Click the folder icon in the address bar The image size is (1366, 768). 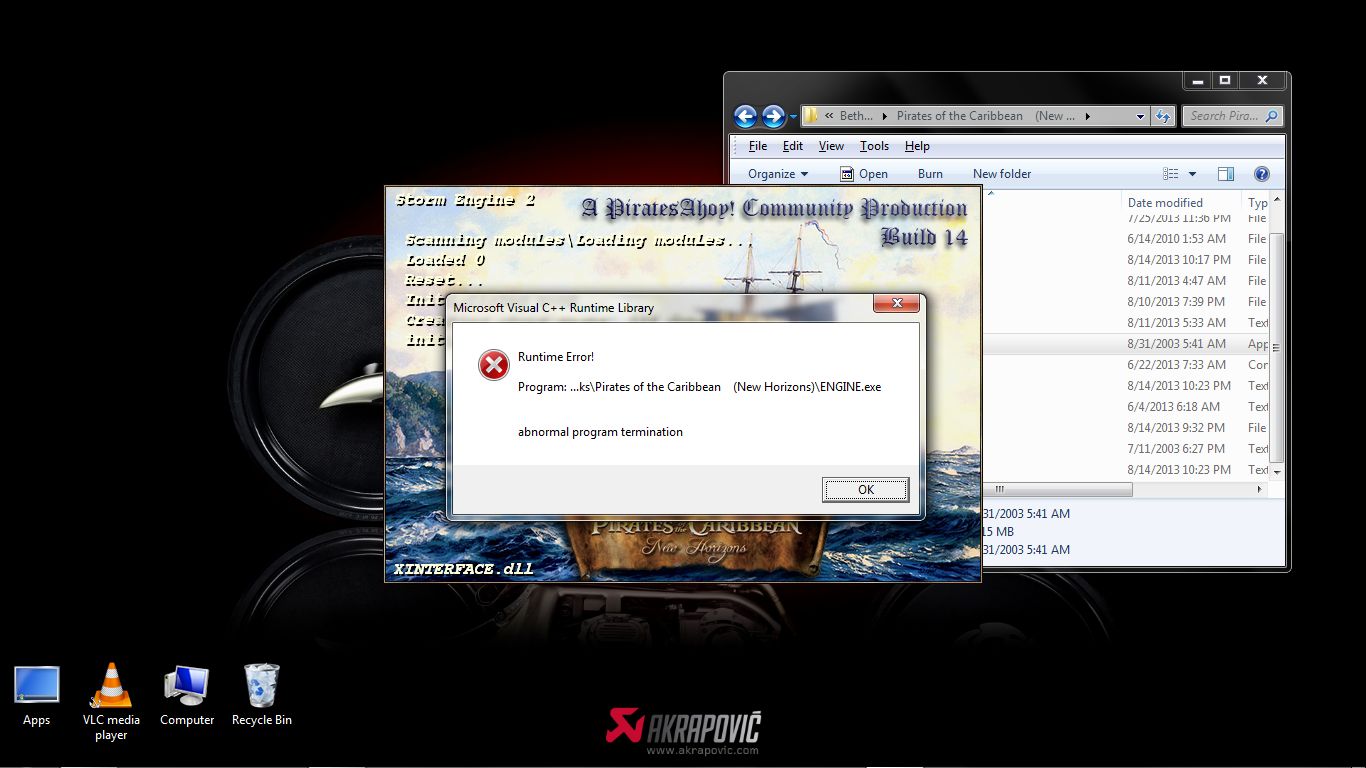pyautogui.click(x=811, y=116)
